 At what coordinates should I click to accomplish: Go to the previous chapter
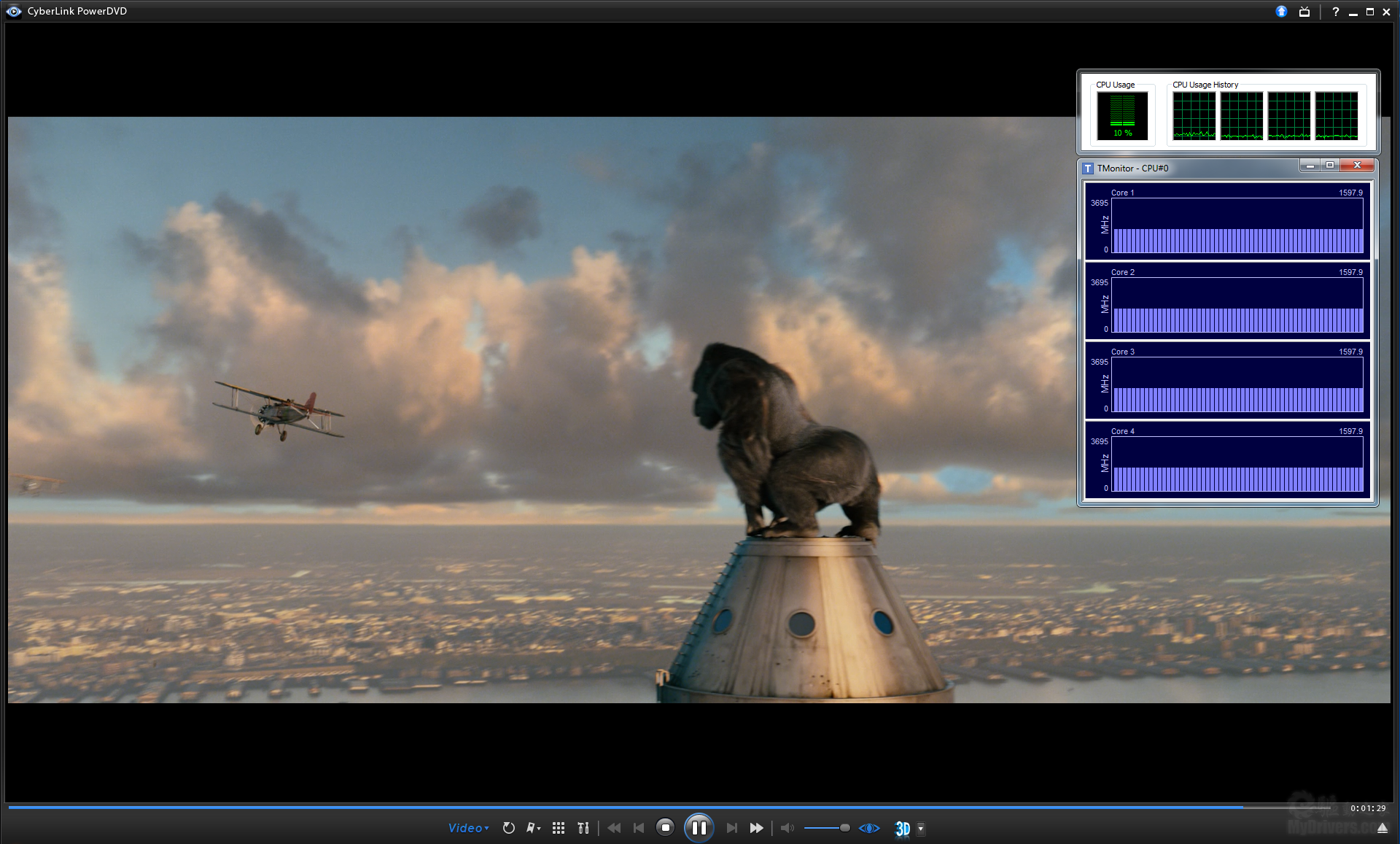[639, 828]
